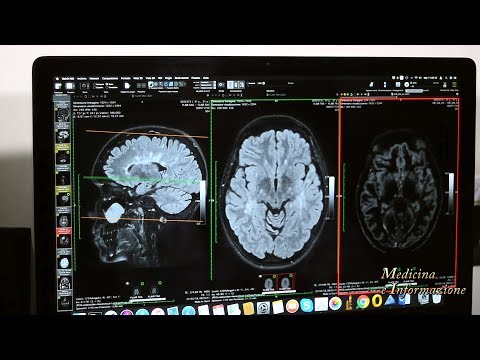Viewport: 480px width, 360px height.
Task: Select the red-highlighted series thumbnail in sidebar
Action: (63, 237)
